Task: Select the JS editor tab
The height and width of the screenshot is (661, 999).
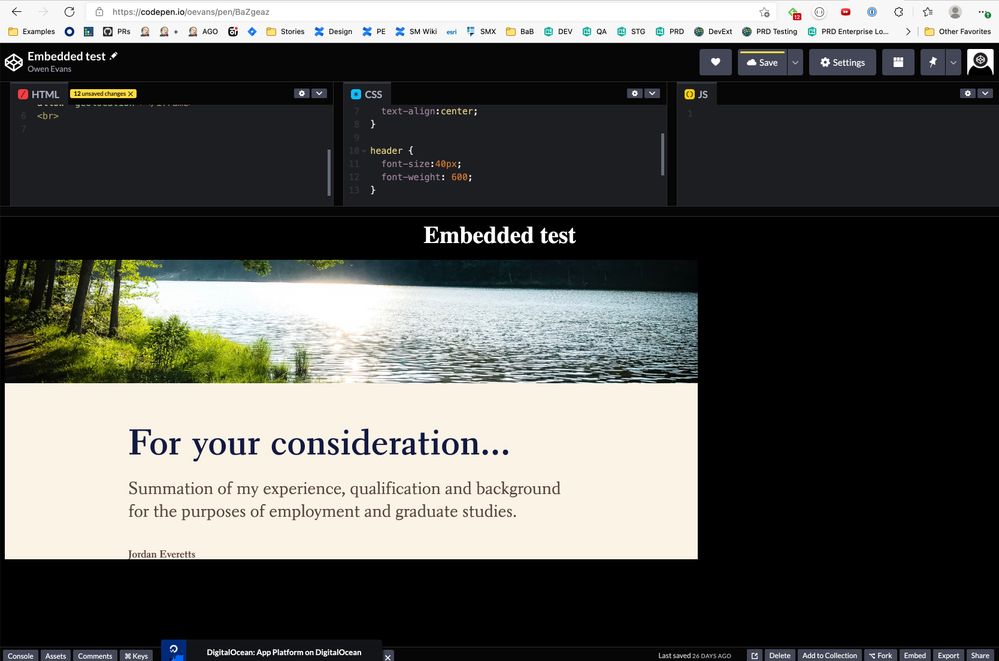Action: coord(696,94)
